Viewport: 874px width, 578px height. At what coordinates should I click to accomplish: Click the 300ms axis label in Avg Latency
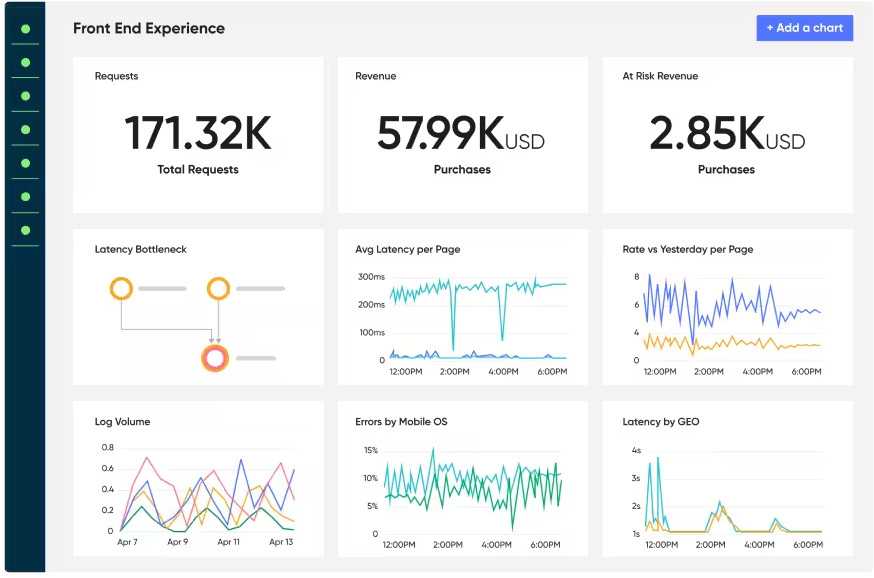(371, 276)
